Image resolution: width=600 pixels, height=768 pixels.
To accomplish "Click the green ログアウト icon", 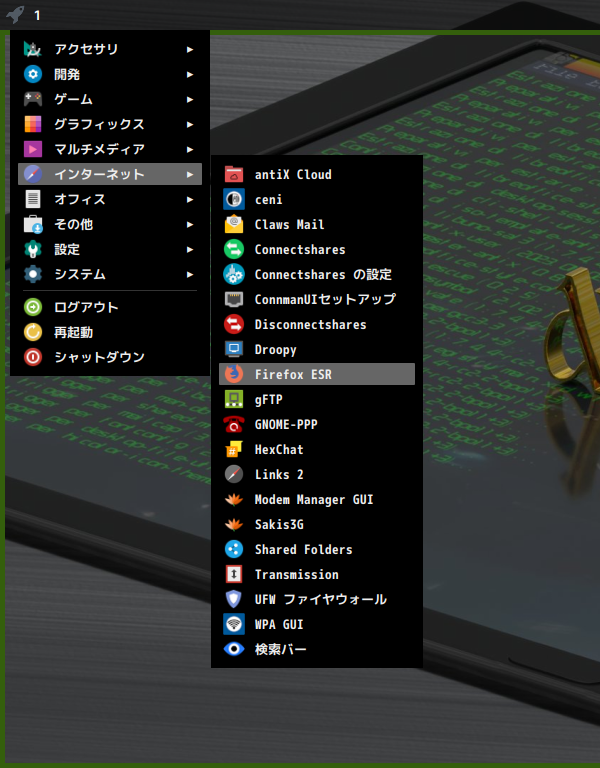I will coord(33,307).
